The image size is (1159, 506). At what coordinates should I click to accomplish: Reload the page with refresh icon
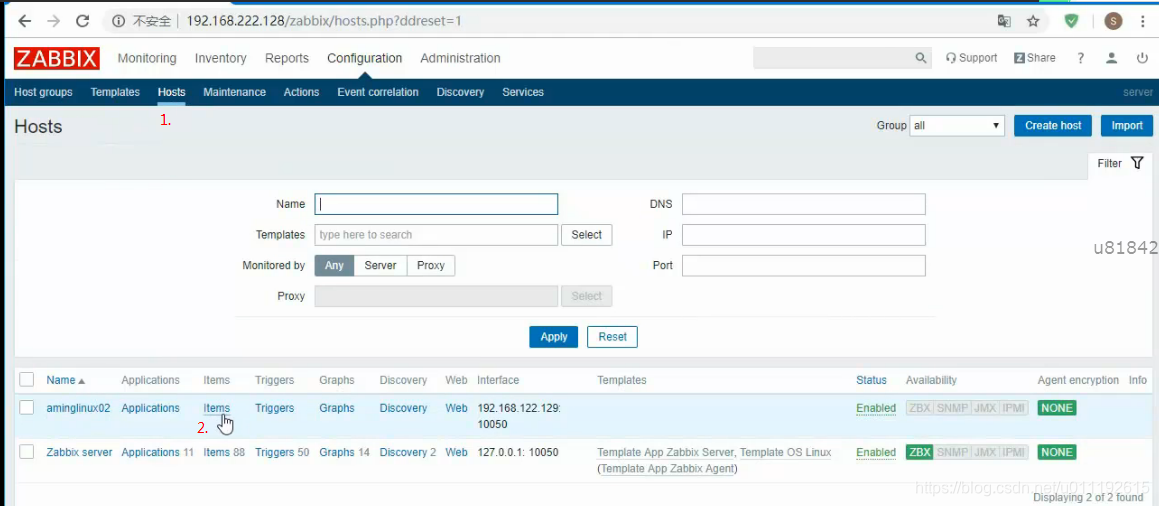(x=83, y=21)
